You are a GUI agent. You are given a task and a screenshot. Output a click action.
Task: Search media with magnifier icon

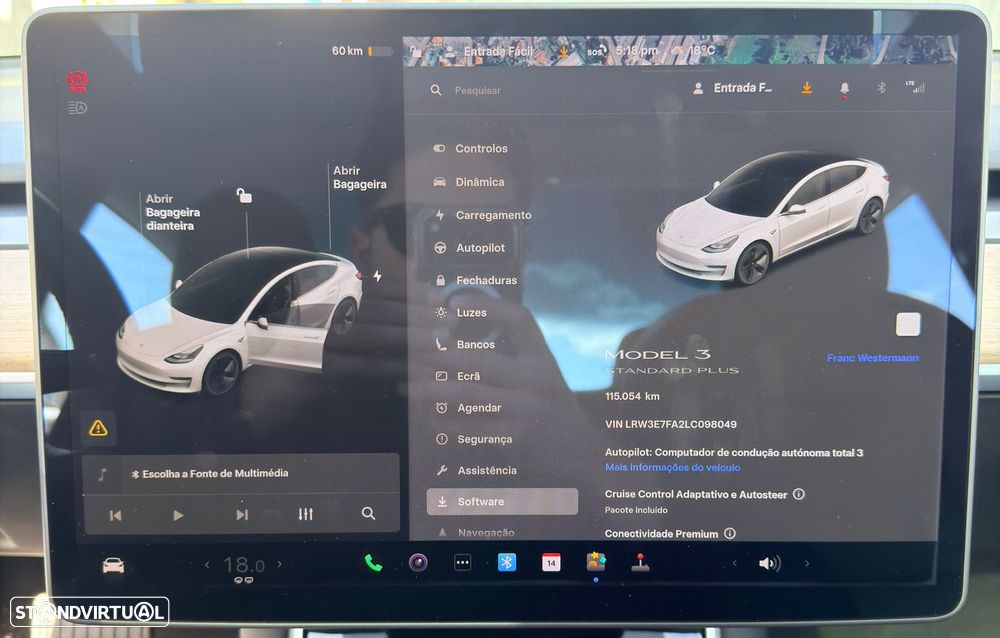pos(368,513)
